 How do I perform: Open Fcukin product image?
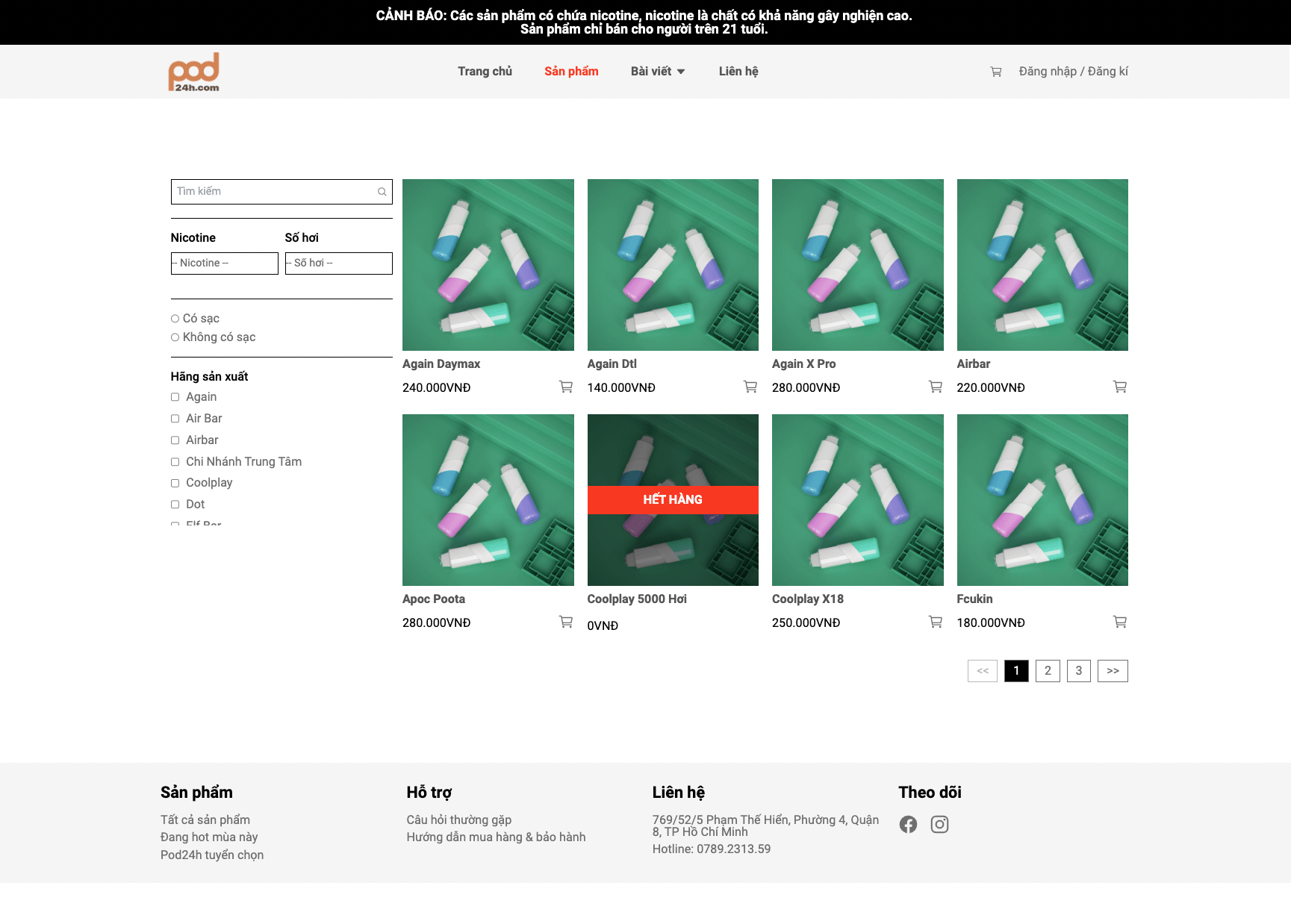point(1042,500)
